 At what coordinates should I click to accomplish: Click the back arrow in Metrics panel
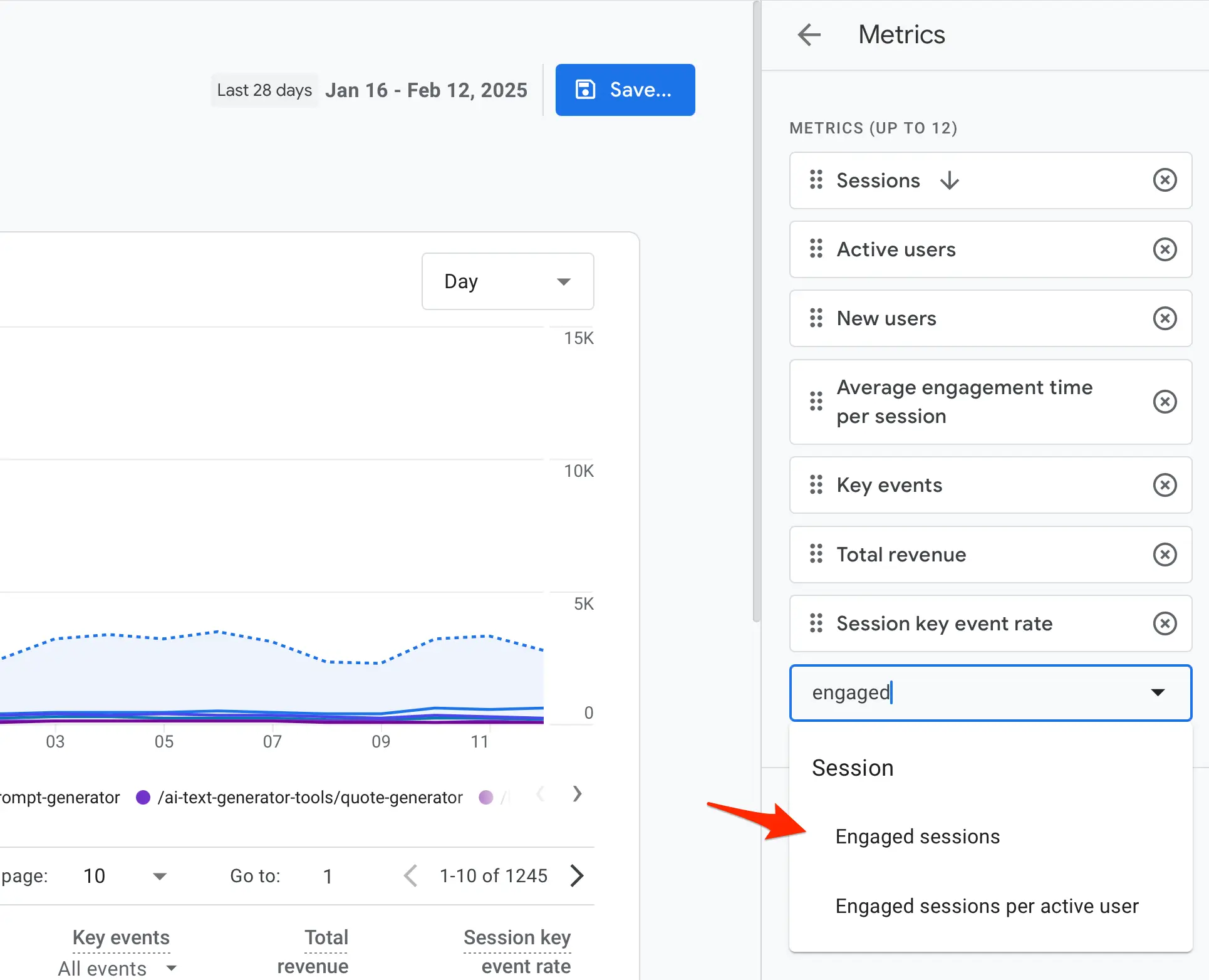(x=809, y=34)
